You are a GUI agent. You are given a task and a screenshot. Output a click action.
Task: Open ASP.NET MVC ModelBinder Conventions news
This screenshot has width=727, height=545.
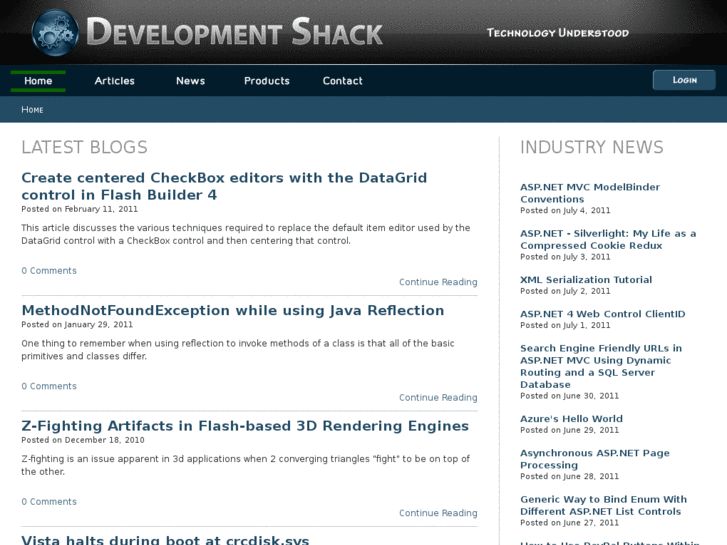590,193
